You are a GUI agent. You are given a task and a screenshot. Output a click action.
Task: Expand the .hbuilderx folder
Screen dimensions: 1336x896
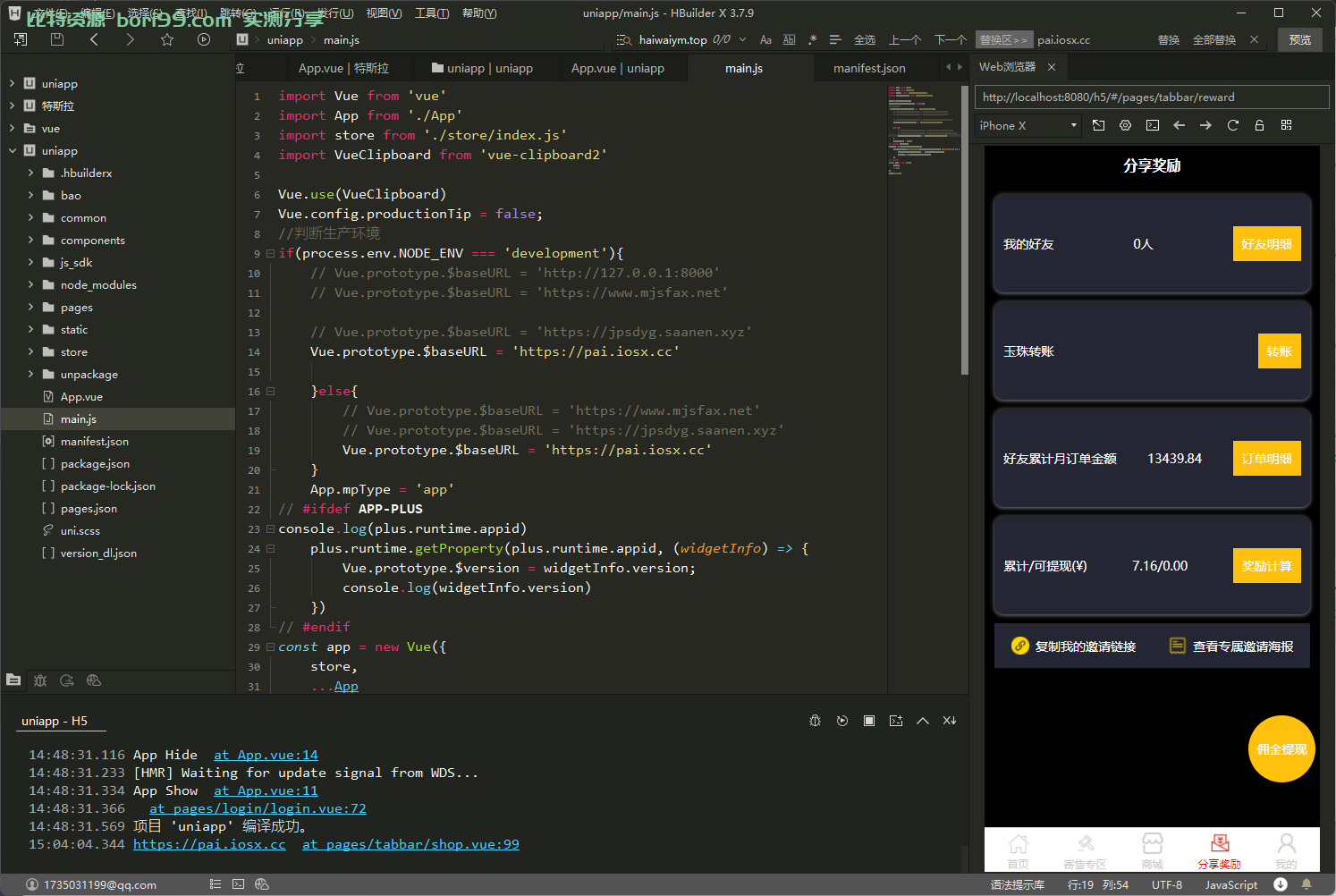(31, 173)
